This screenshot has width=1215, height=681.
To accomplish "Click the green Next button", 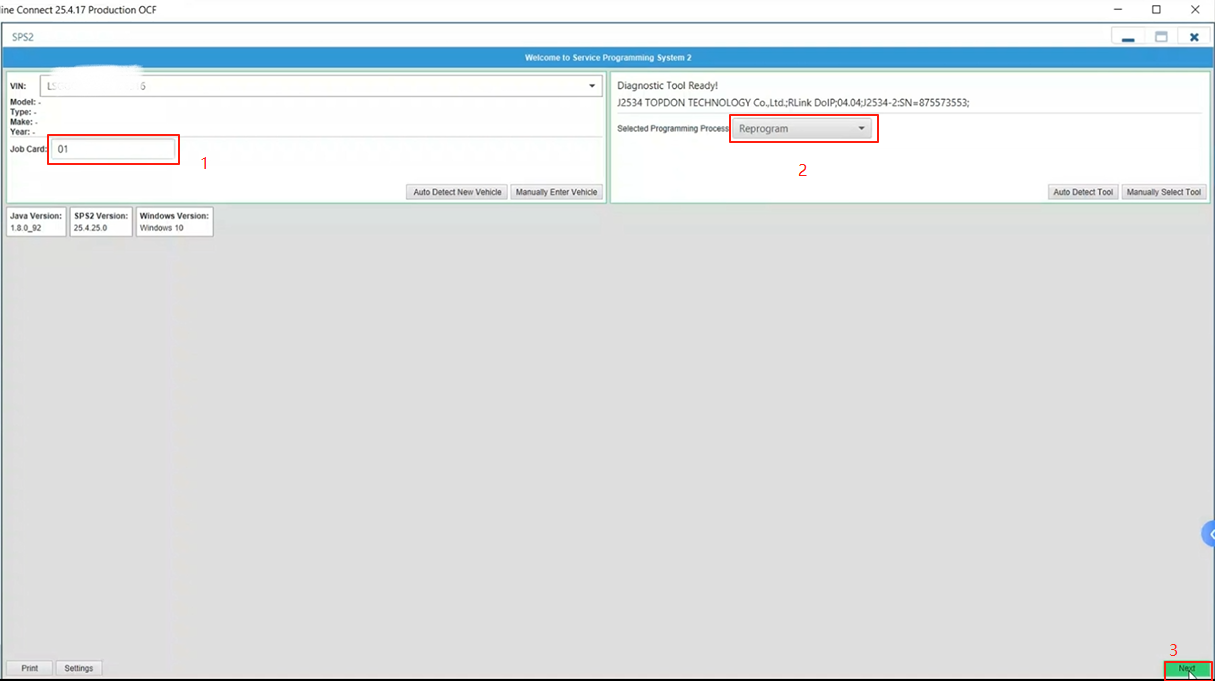I will click(x=1187, y=669).
